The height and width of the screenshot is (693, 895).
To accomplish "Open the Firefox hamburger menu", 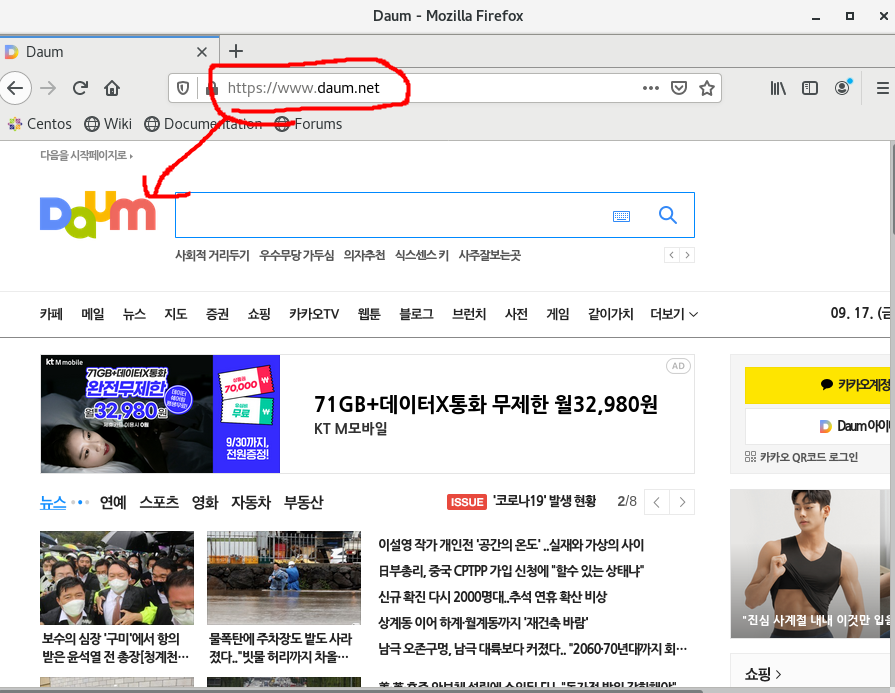I will click(882, 88).
